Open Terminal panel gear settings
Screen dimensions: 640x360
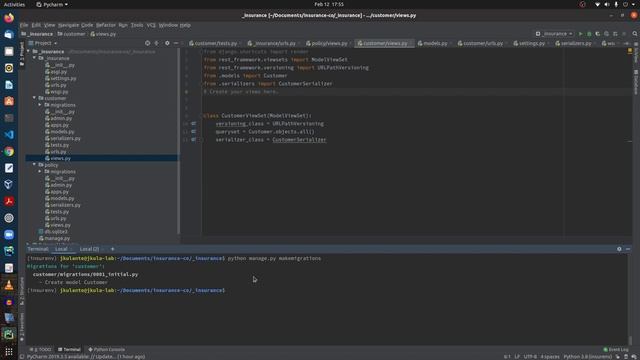tap(619, 249)
